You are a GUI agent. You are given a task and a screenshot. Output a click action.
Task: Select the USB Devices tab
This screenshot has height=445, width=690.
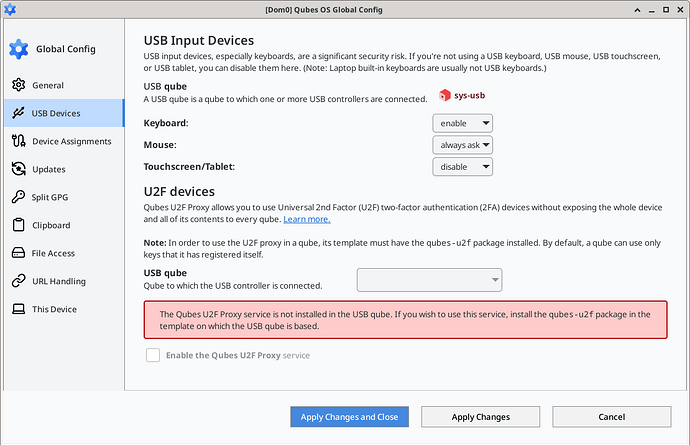pyautogui.click(x=64, y=113)
